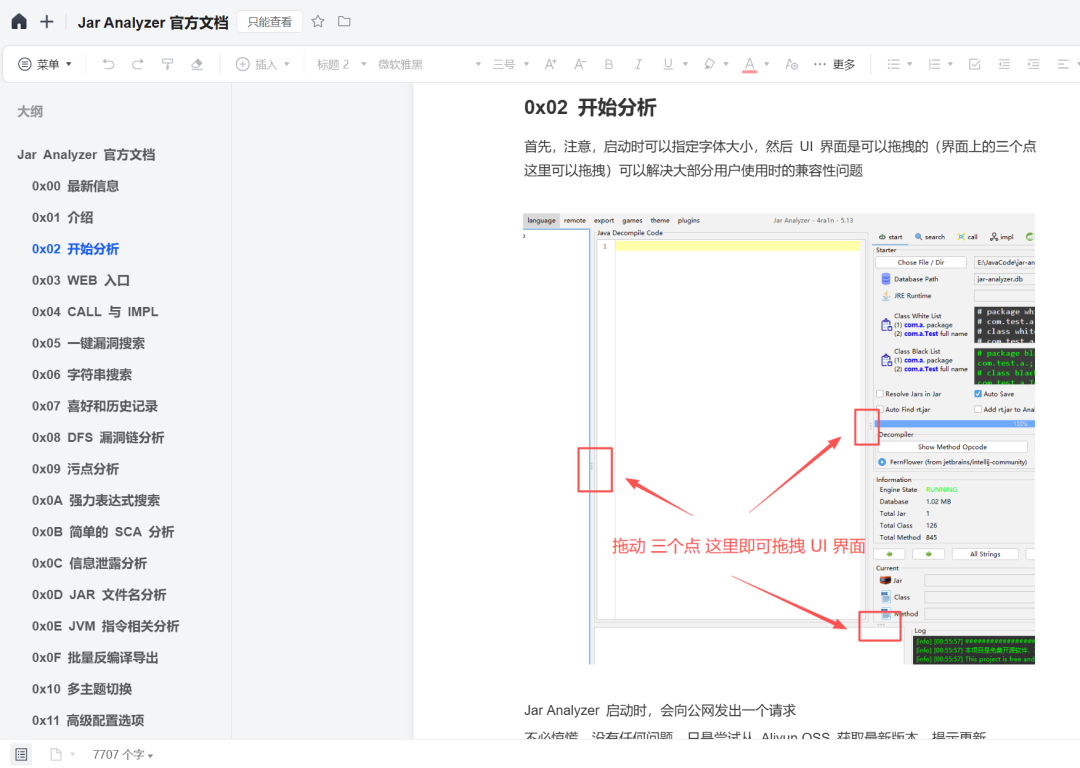Jump to 0x00 最新信息 section
This screenshot has height=768, width=1080.
[x=75, y=186]
